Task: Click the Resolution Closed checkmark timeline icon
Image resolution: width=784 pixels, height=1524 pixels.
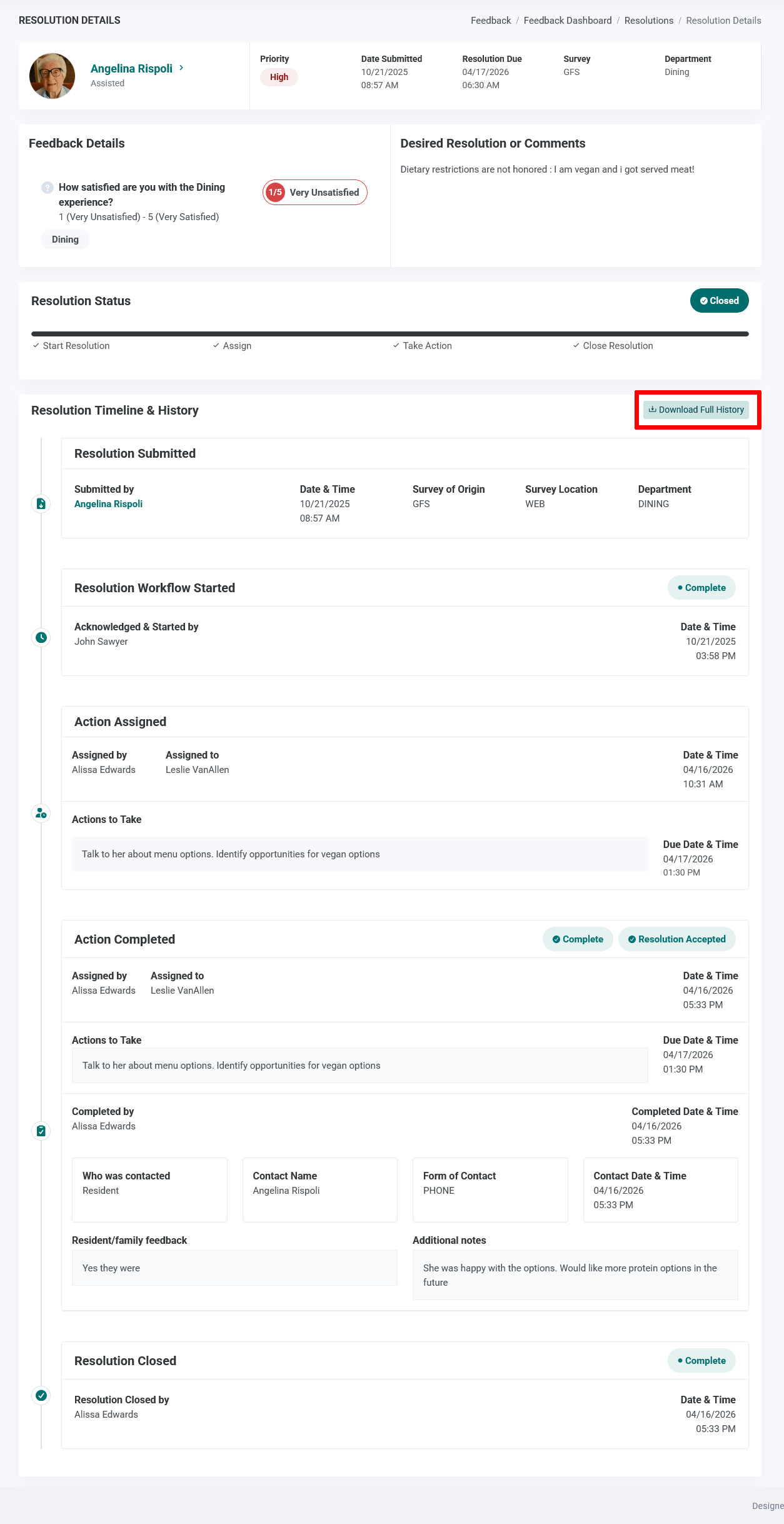Action: 41,1395
